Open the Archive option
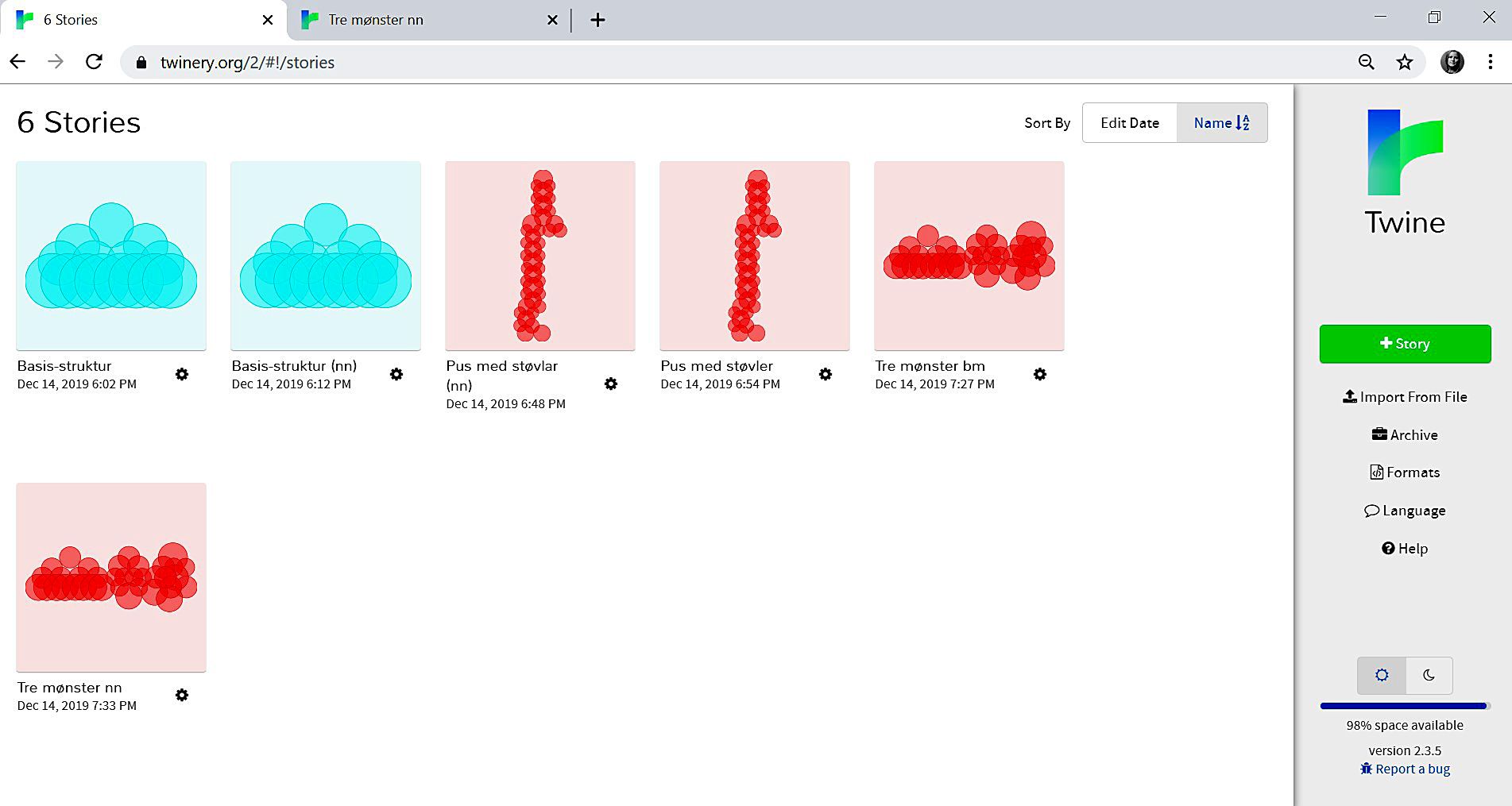 tap(1405, 435)
